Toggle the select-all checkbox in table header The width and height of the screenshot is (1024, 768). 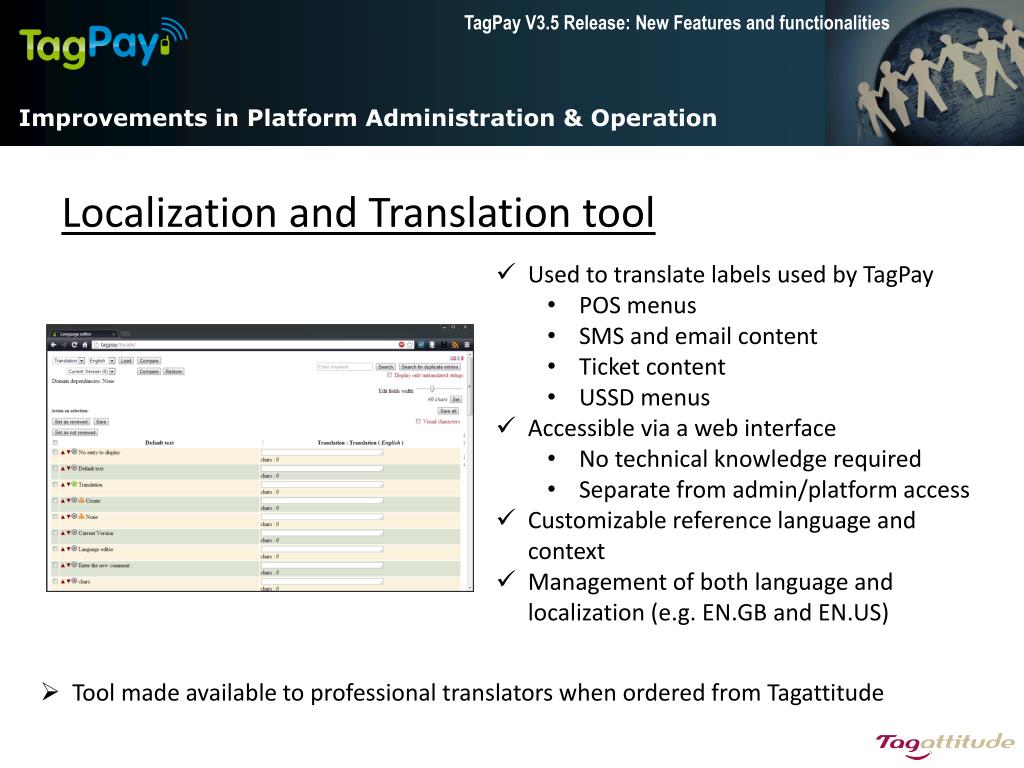pyautogui.click(x=55, y=443)
